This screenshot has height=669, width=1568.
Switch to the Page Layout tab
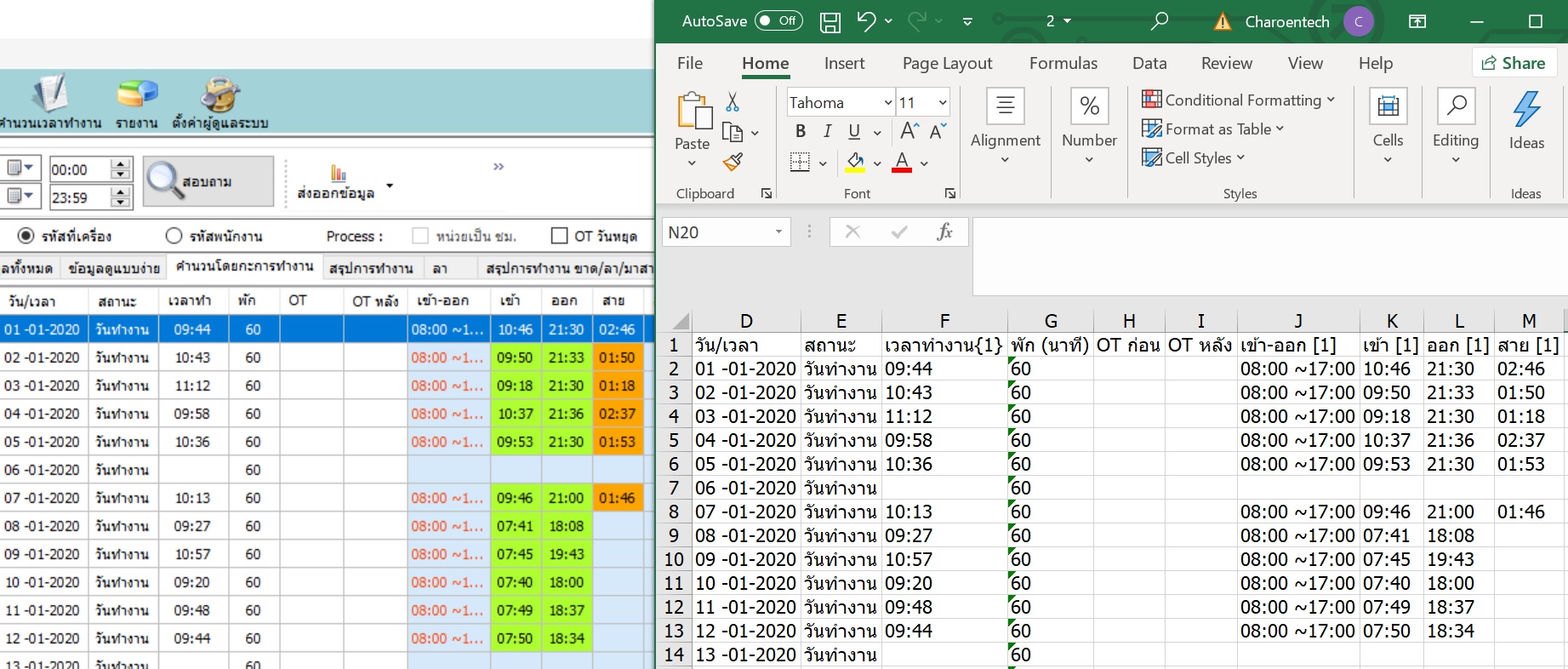click(x=948, y=63)
